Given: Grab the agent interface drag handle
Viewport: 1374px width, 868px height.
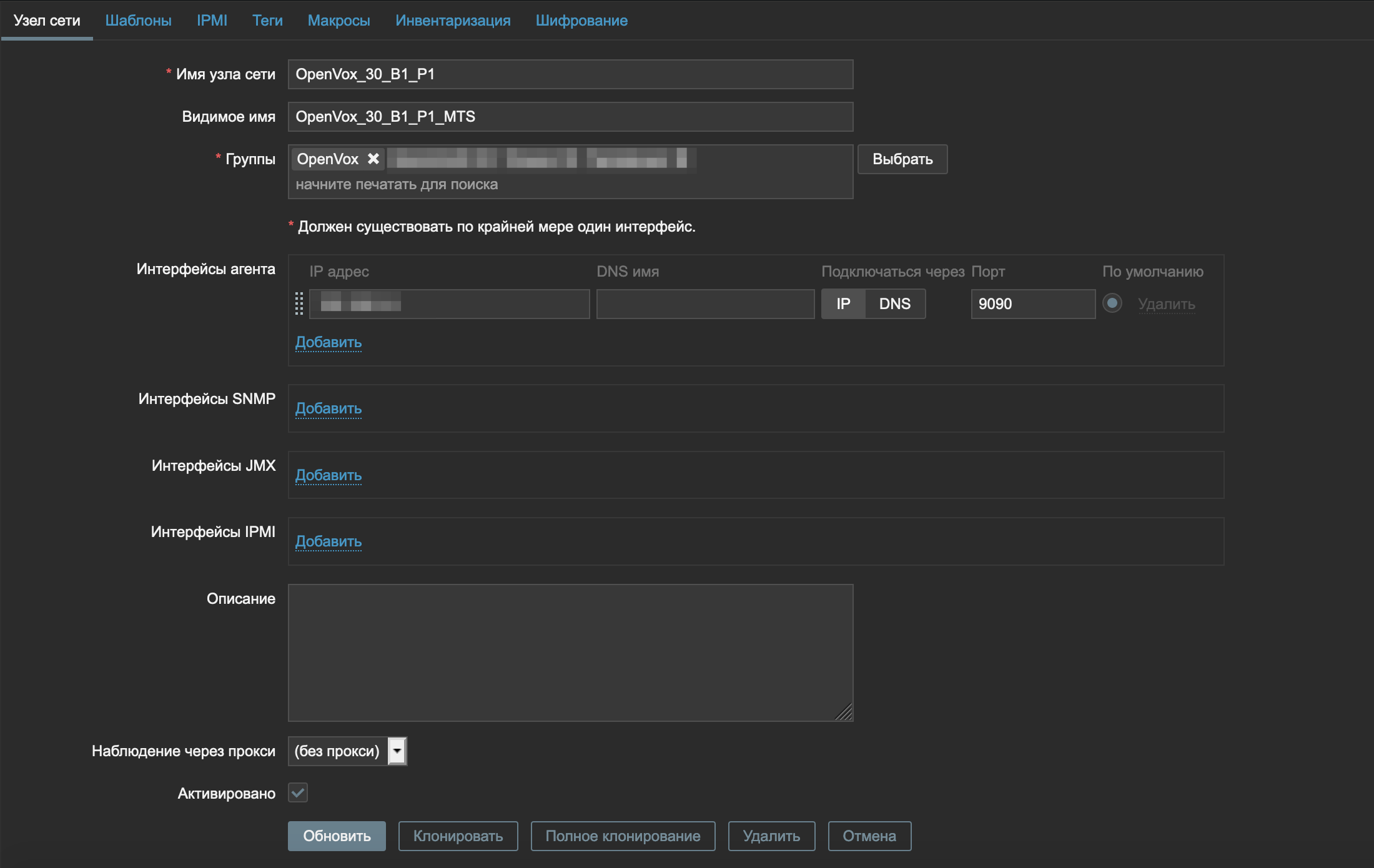Looking at the screenshot, I should coord(299,303).
